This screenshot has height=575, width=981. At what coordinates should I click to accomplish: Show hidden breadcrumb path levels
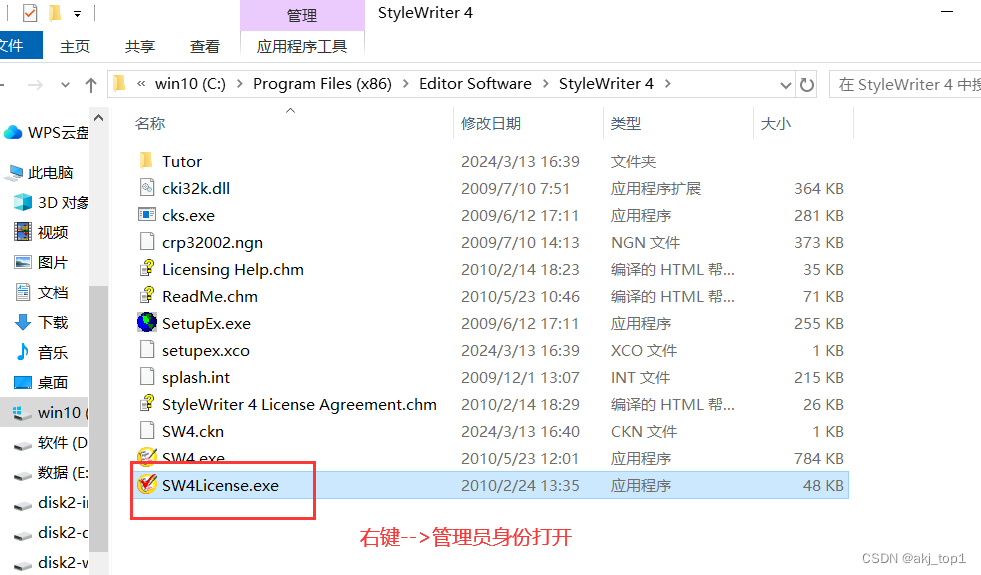141,84
